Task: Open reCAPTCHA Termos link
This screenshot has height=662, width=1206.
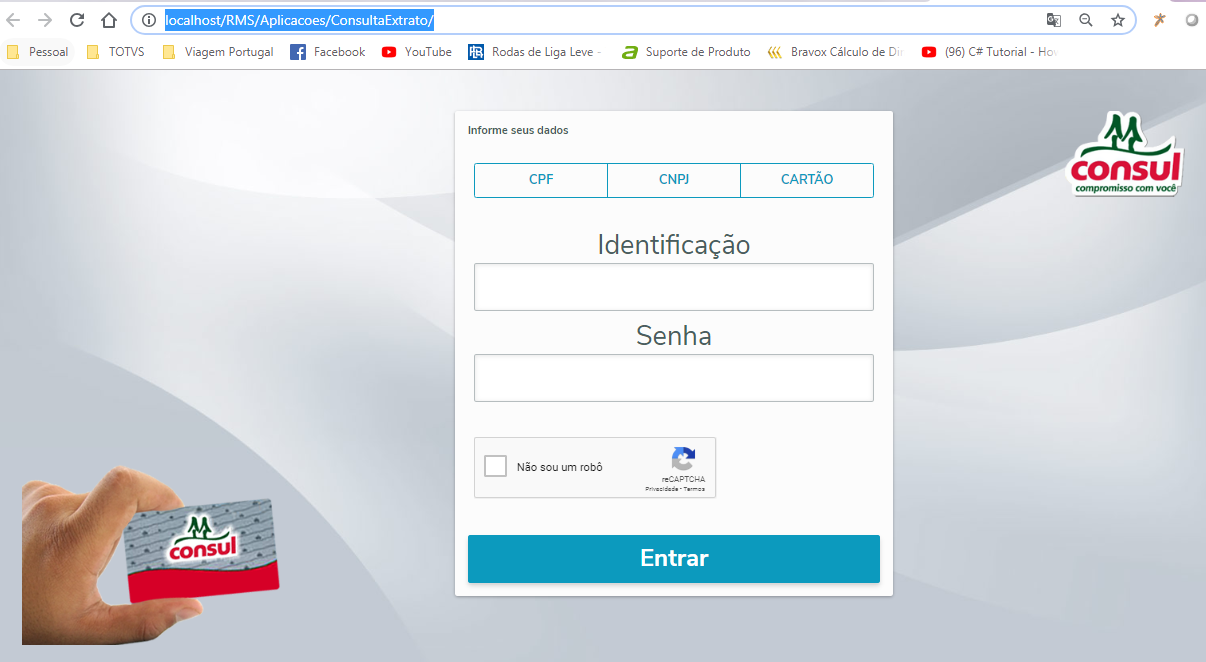Action: (x=695, y=489)
